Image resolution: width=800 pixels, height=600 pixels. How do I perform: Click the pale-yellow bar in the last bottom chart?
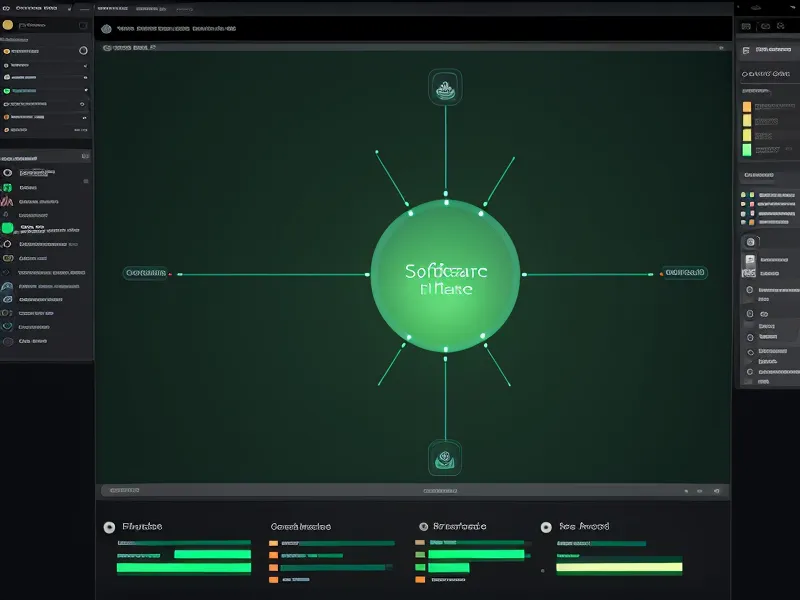(x=619, y=567)
